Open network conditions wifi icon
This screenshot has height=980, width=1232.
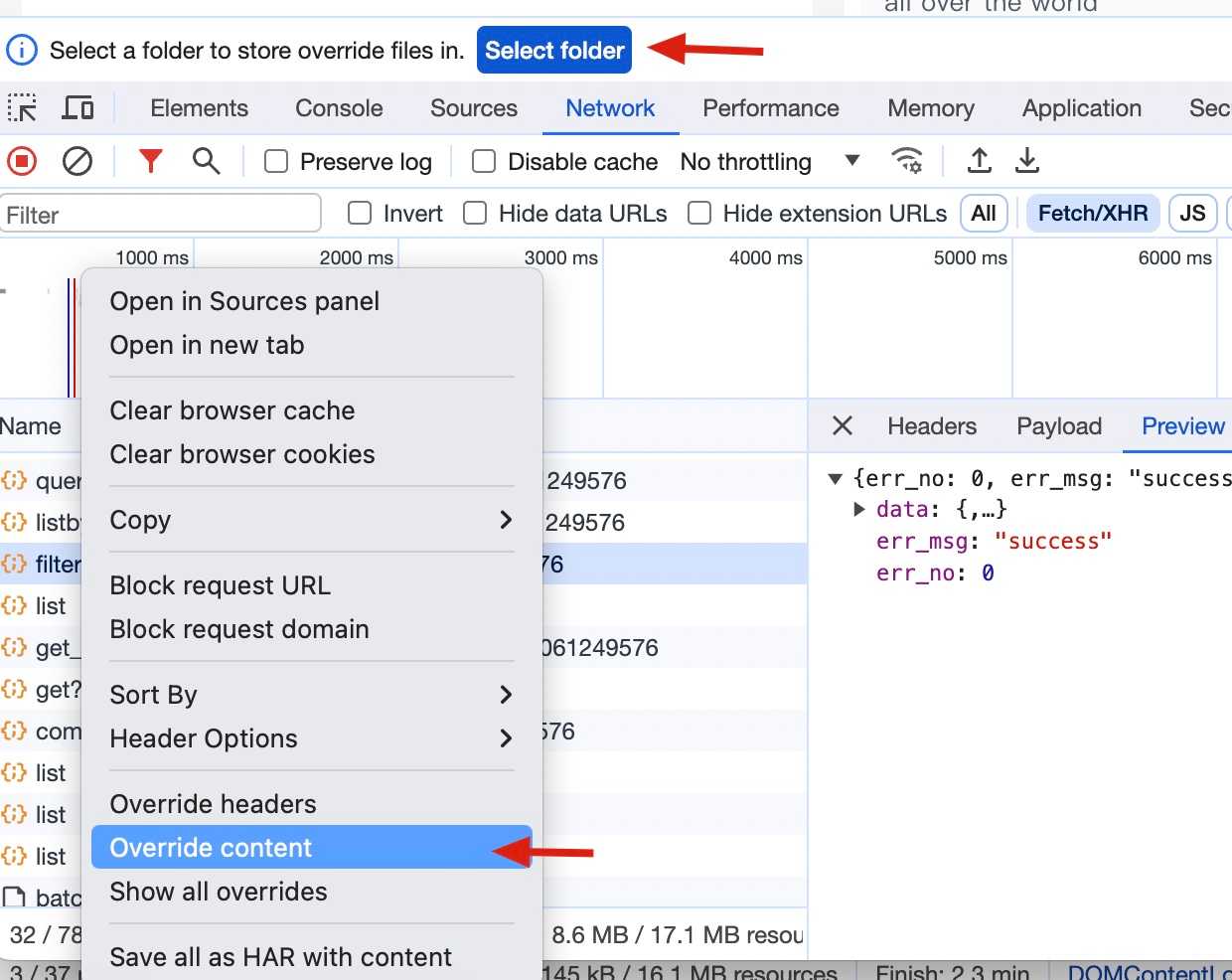pyautogui.click(x=906, y=161)
